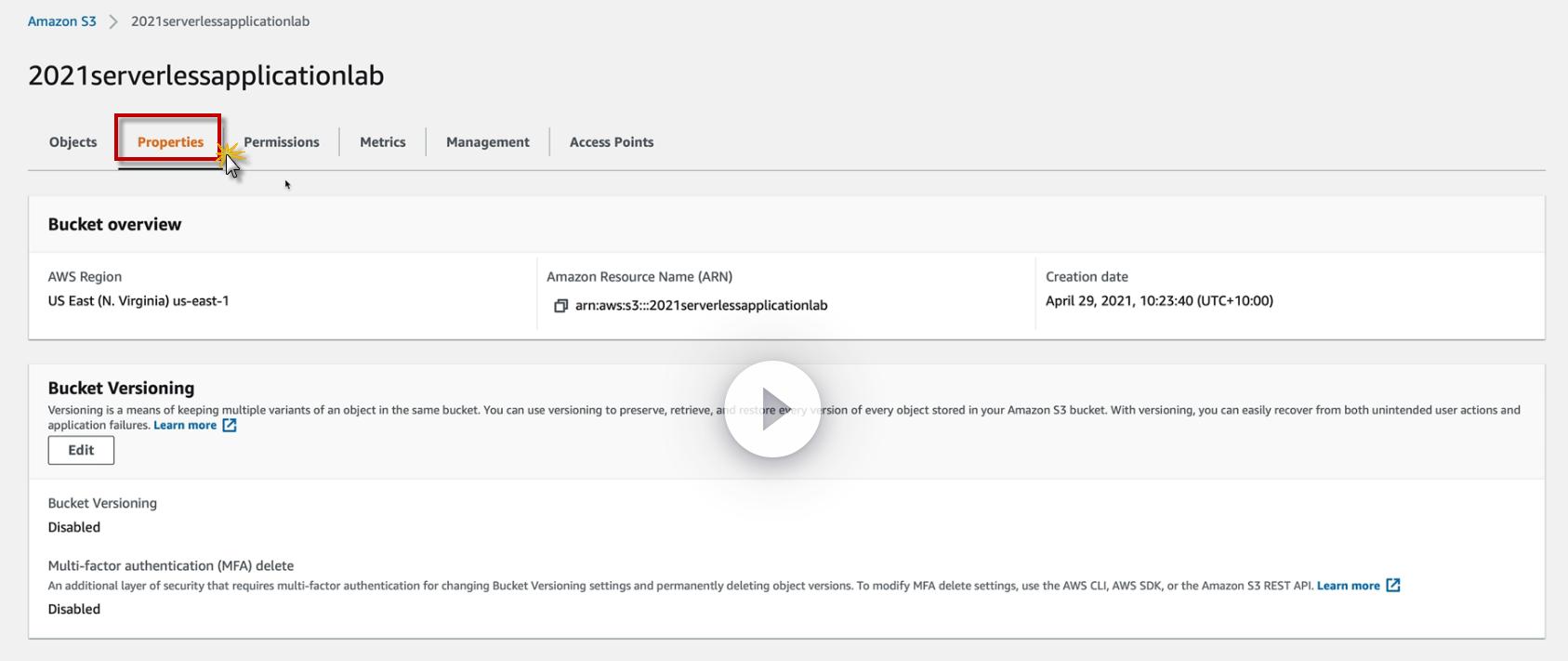
Task: Select the Properties tab
Action: (x=170, y=142)
